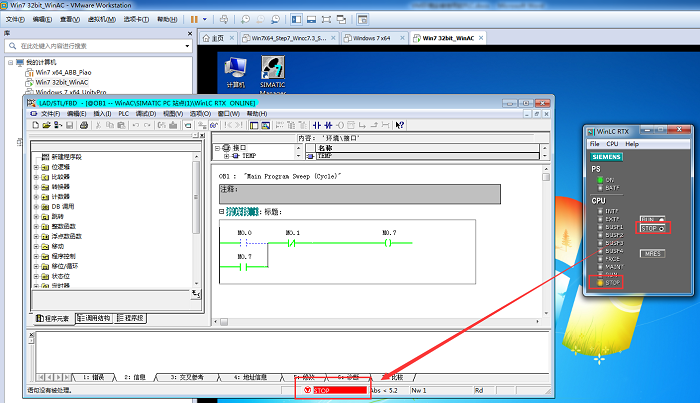Viewport: 700px width, 403px height.
Task: Open the SIMATIC Manager desktop icon
Action: (x=273, y=74)
